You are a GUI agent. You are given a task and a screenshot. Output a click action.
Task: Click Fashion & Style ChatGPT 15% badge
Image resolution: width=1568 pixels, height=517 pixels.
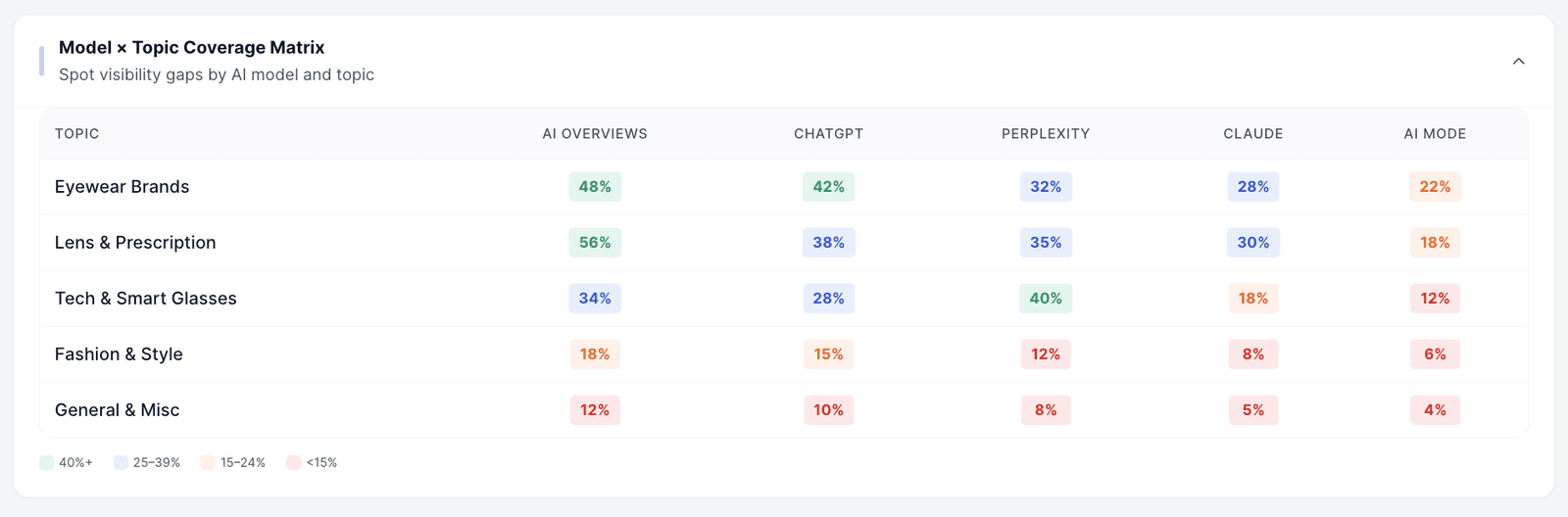coord(828,354)
